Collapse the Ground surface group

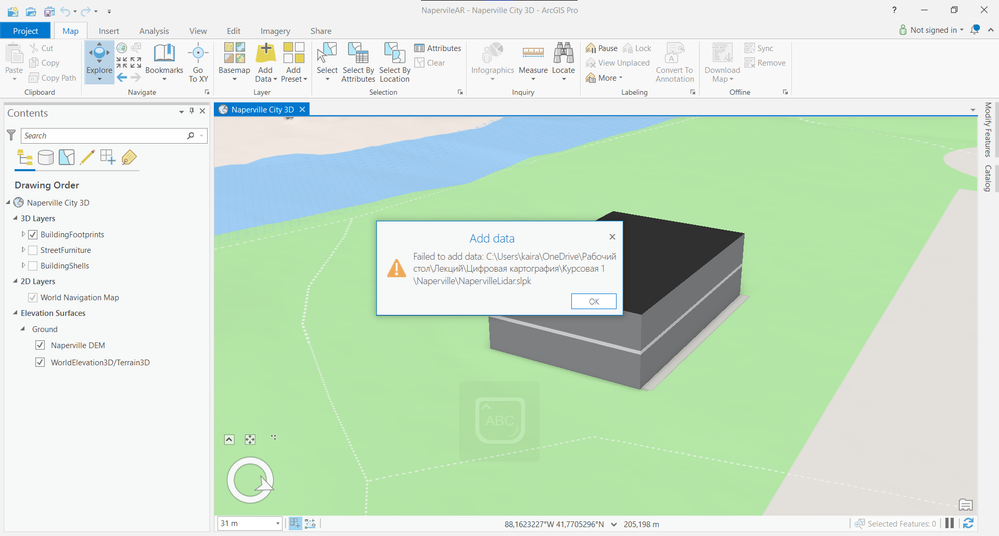[23, 330]
